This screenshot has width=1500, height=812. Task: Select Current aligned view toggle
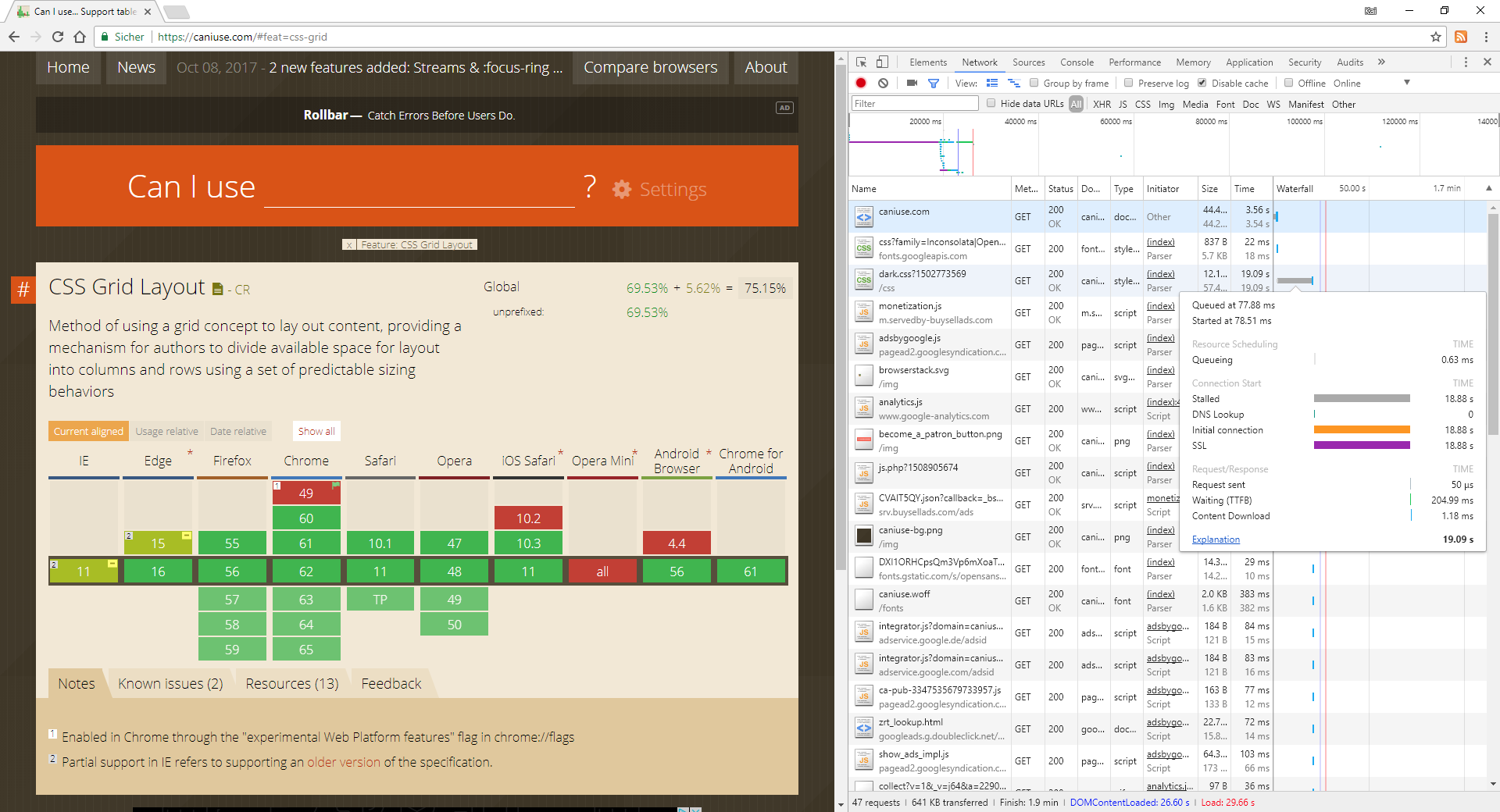(x=88, y=431)
